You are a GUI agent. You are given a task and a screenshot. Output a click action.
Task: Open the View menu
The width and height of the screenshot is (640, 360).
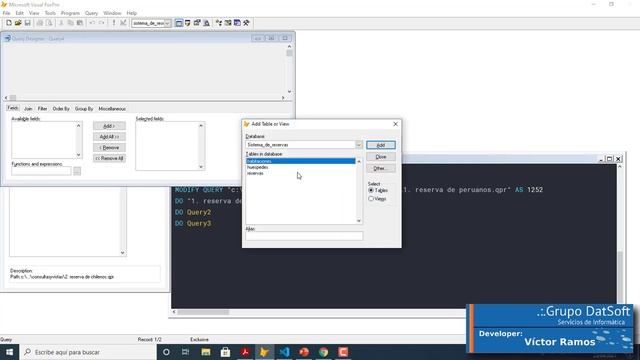[34, 13]
